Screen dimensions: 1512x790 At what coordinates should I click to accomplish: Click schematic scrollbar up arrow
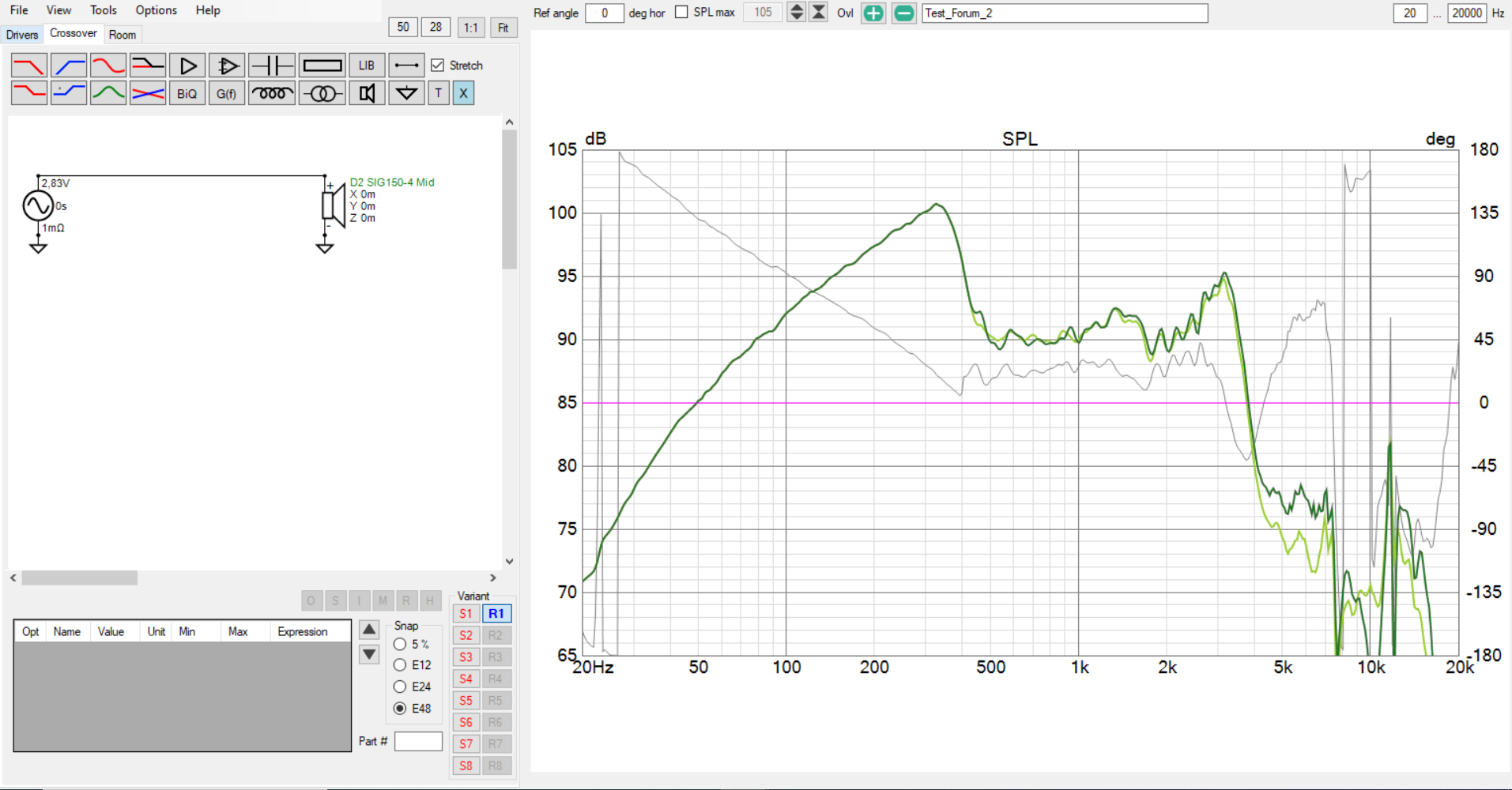coord(510,122)
